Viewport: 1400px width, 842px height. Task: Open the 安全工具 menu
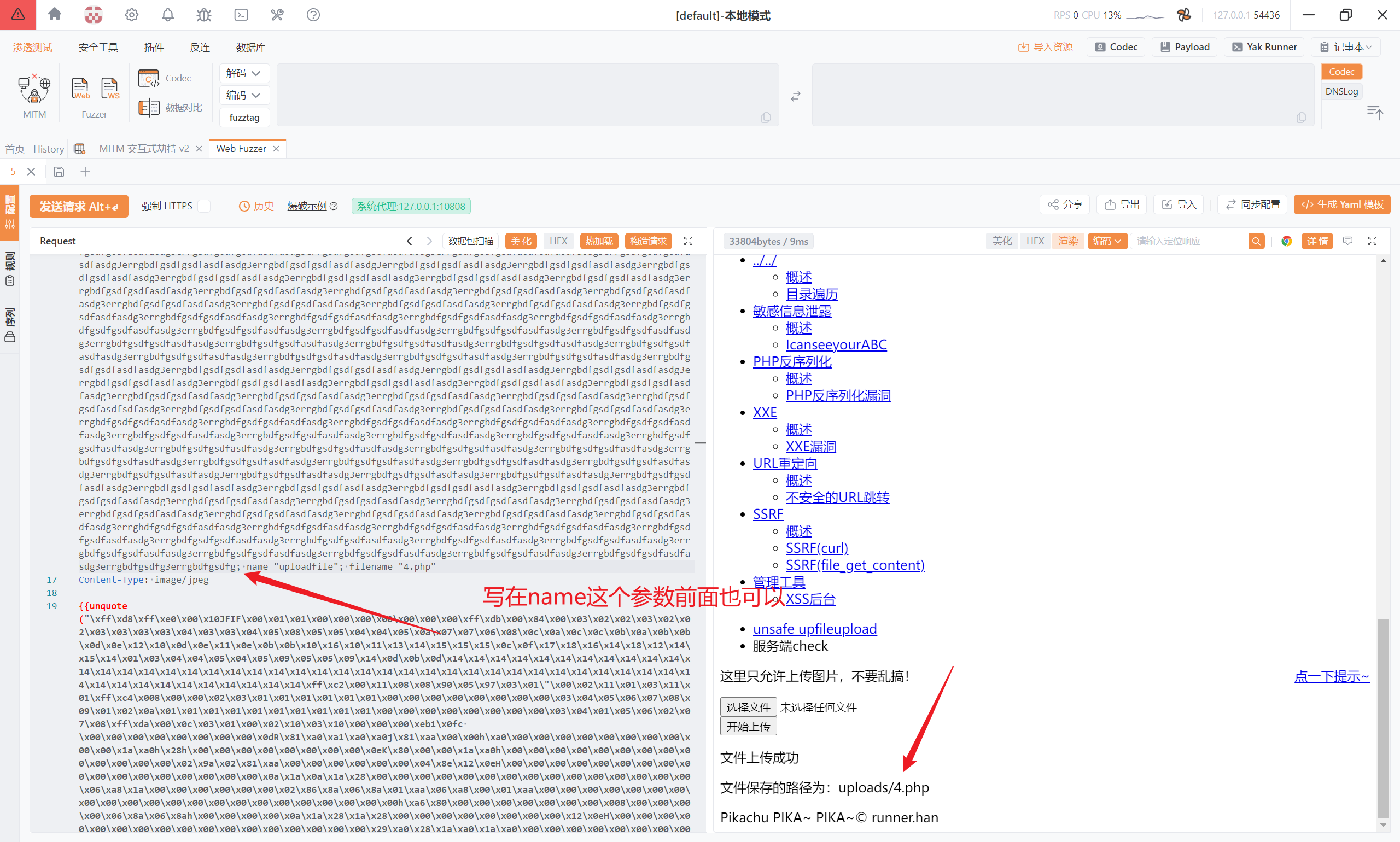pyautogui.click(x=98, y=47)
